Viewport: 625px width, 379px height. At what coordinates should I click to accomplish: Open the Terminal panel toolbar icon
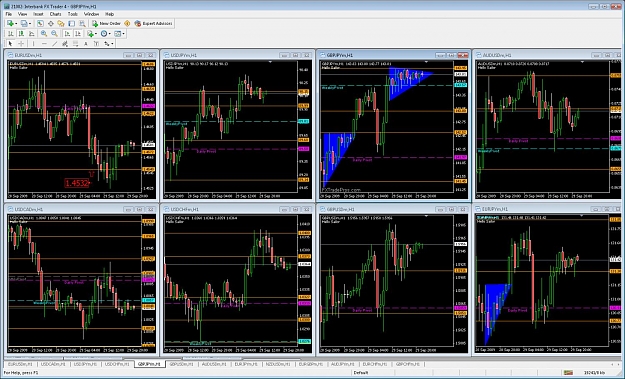(x=71, y=24)
